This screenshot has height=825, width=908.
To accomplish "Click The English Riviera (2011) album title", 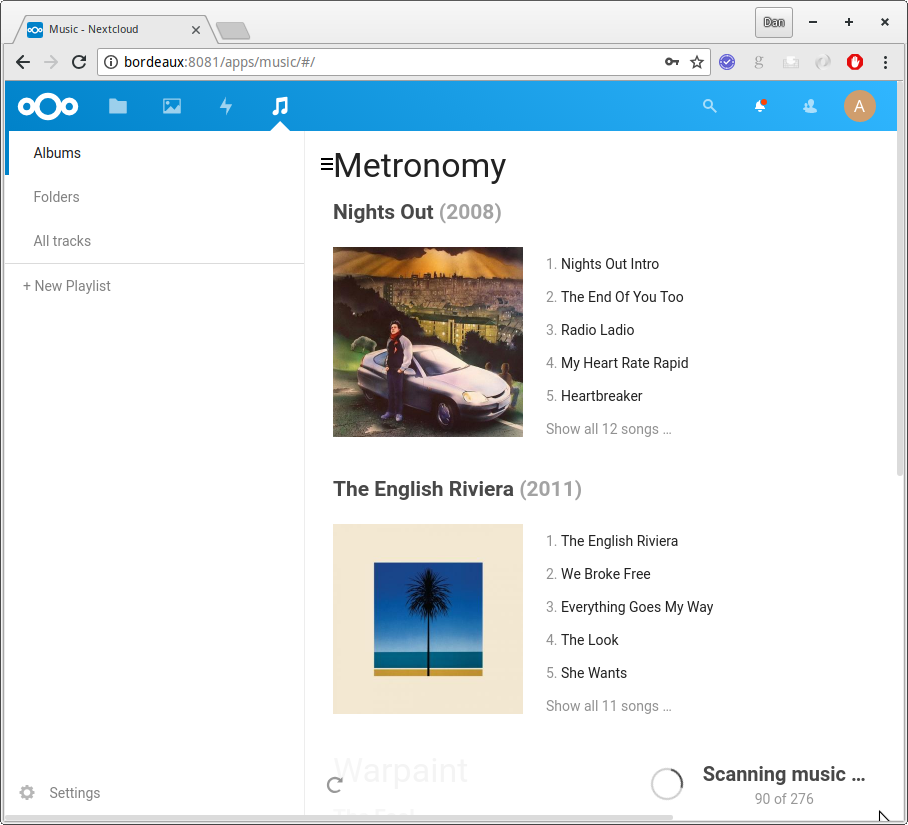I will pos(457,489).
